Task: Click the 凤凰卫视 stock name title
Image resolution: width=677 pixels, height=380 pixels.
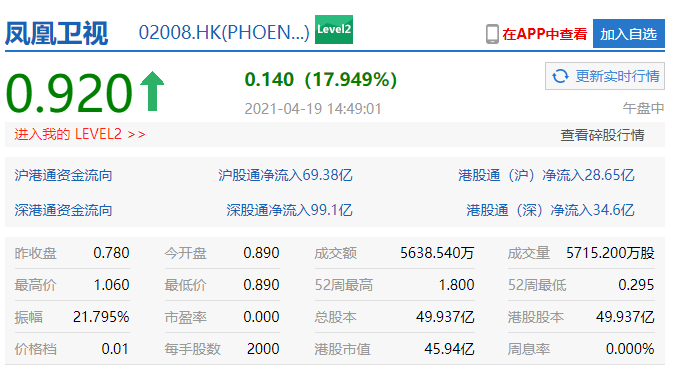Action: [x=57, y=33]
